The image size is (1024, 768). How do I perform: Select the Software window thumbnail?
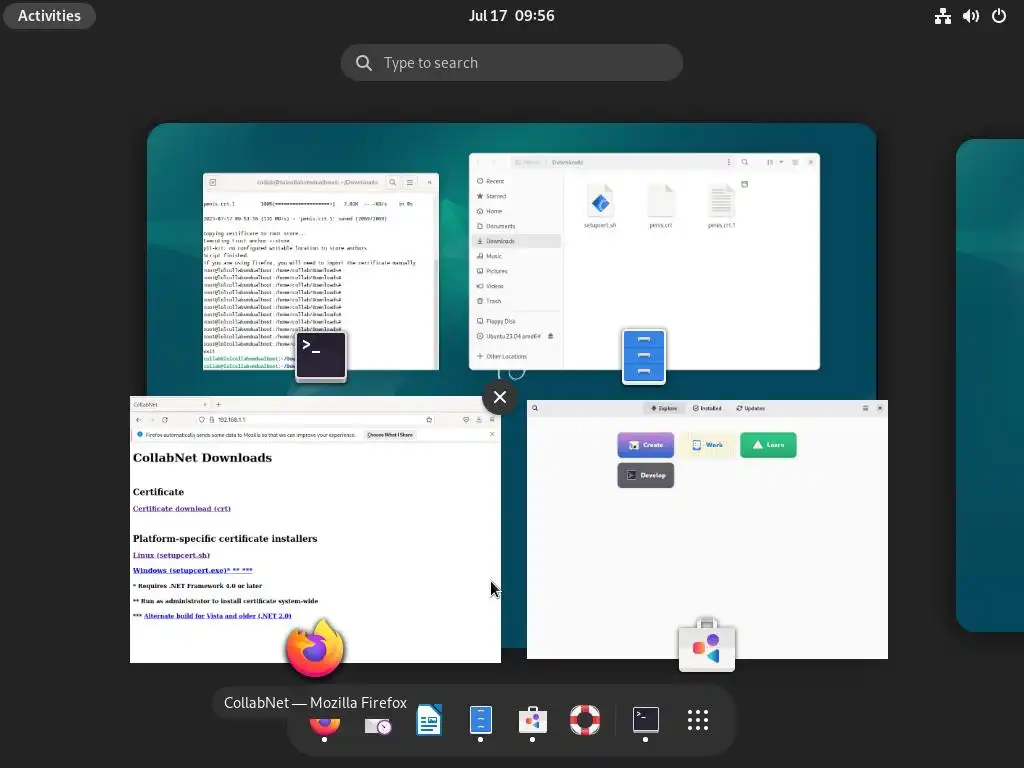707,529
